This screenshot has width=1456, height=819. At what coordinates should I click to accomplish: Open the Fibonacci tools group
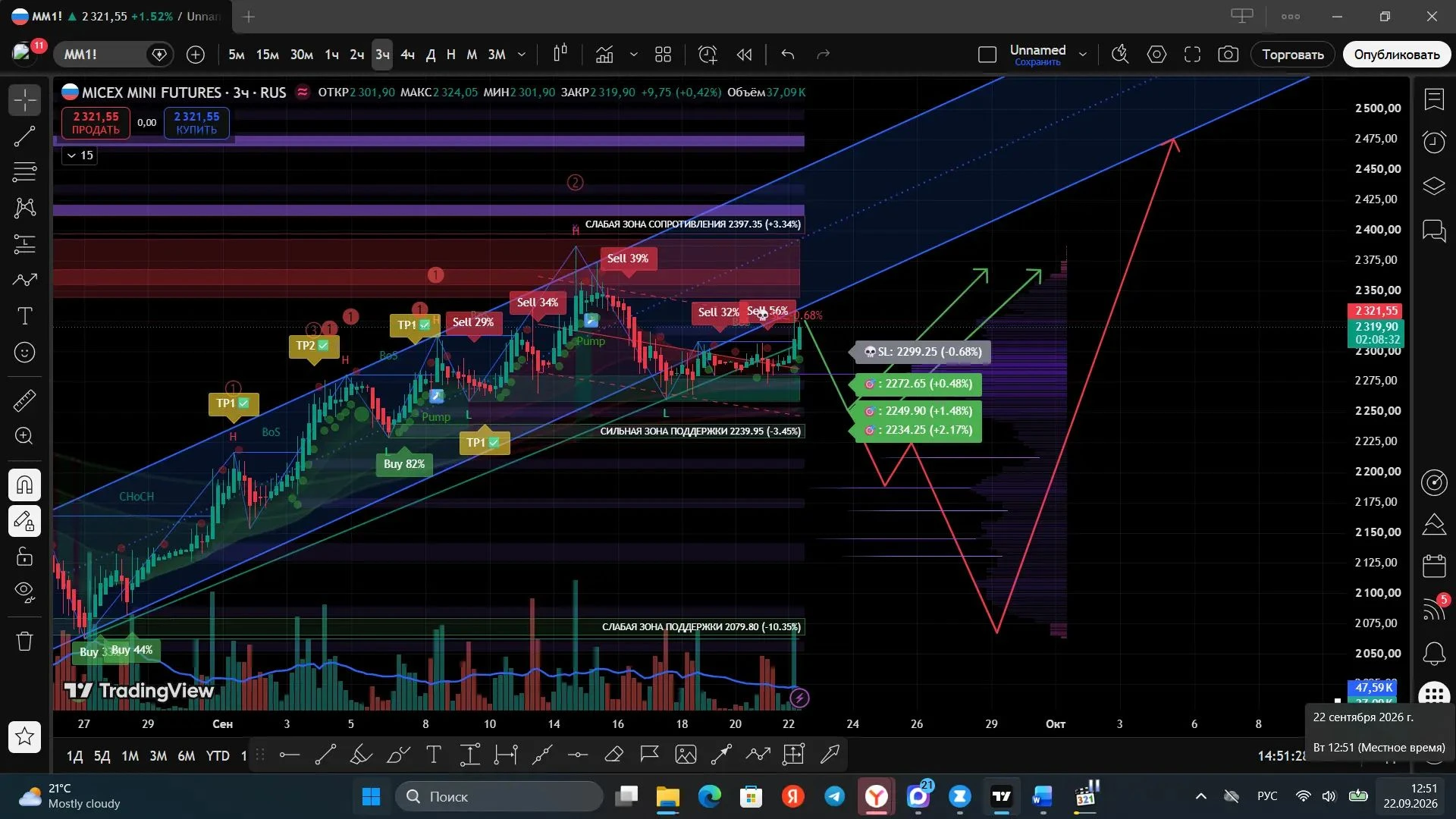24,172
